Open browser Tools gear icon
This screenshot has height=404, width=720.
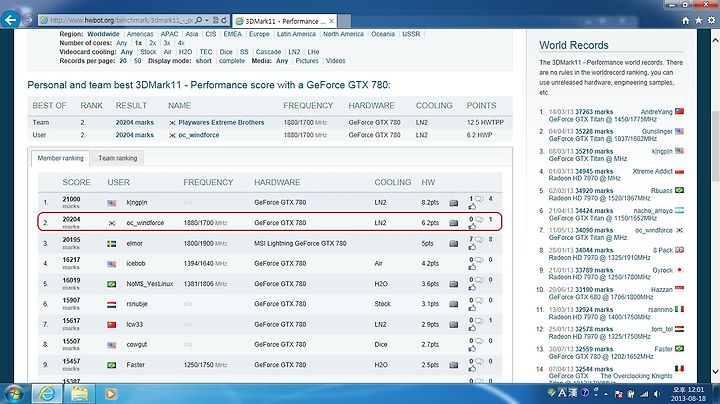(711, 21)
